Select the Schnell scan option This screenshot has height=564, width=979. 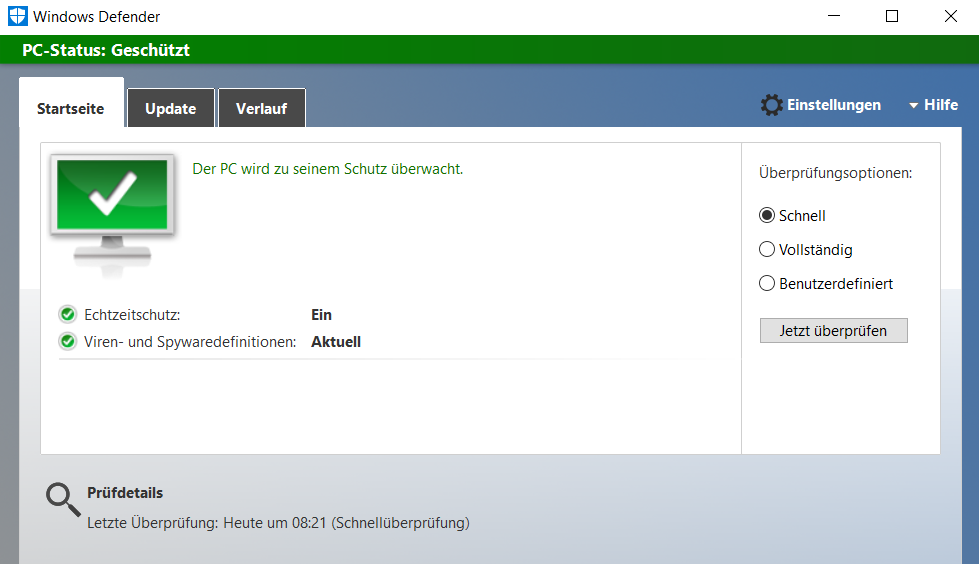[767, 216]
